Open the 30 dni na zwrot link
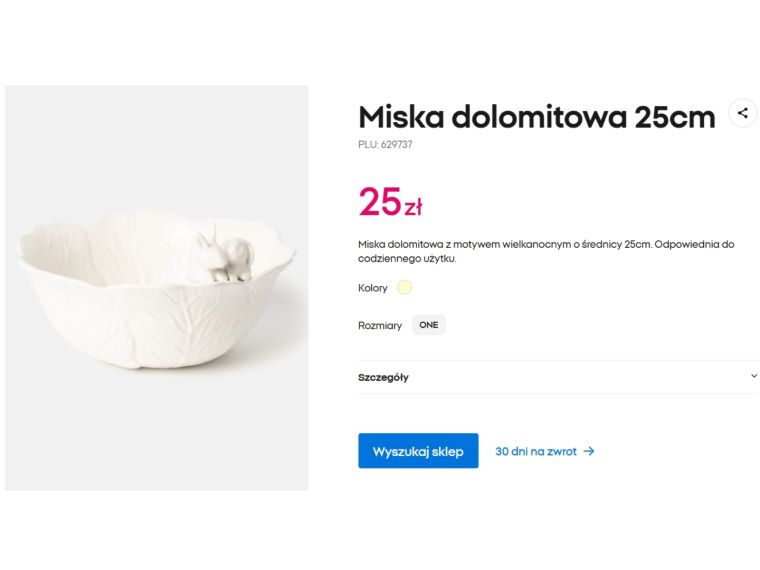This screenshot has height=570, width=760. pos(536,451)
